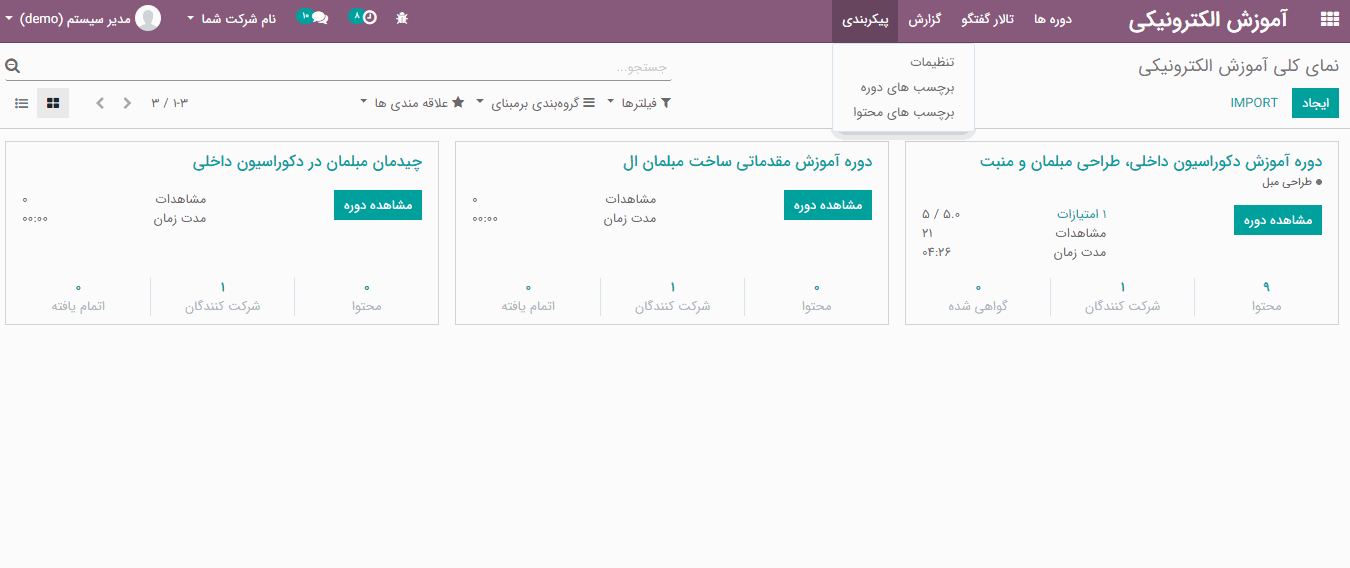This screenshot has width=1350, height=568.
Task: Open the activities clock icon
Action: (x=368, y=18)
